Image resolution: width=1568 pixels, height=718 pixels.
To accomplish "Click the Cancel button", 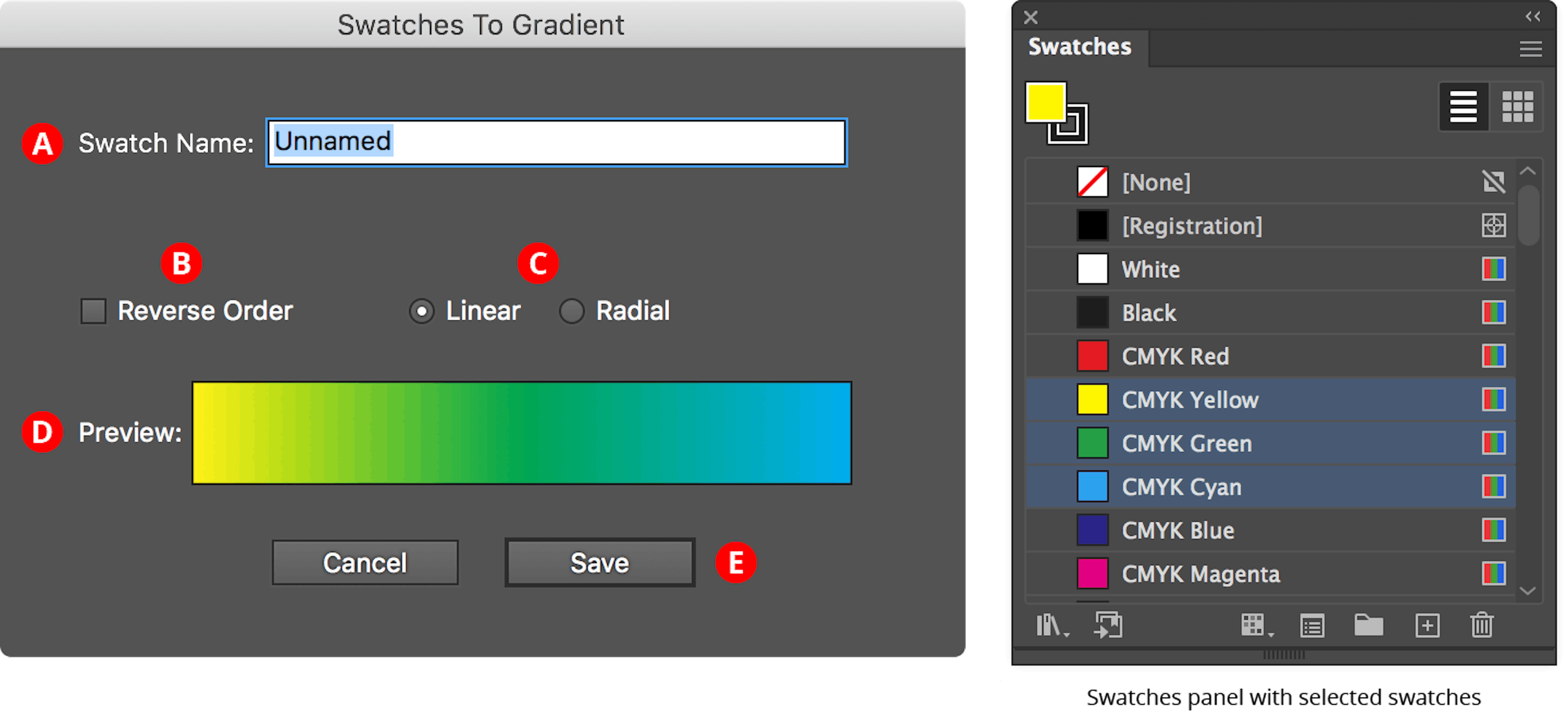I will [365, 562].
